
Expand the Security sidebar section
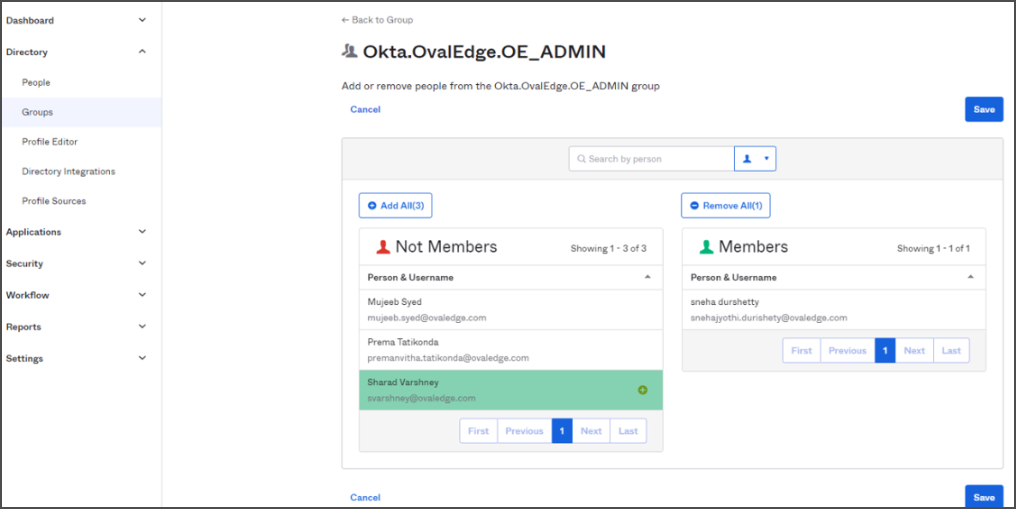pyautogui.click(x=143, y=264)
